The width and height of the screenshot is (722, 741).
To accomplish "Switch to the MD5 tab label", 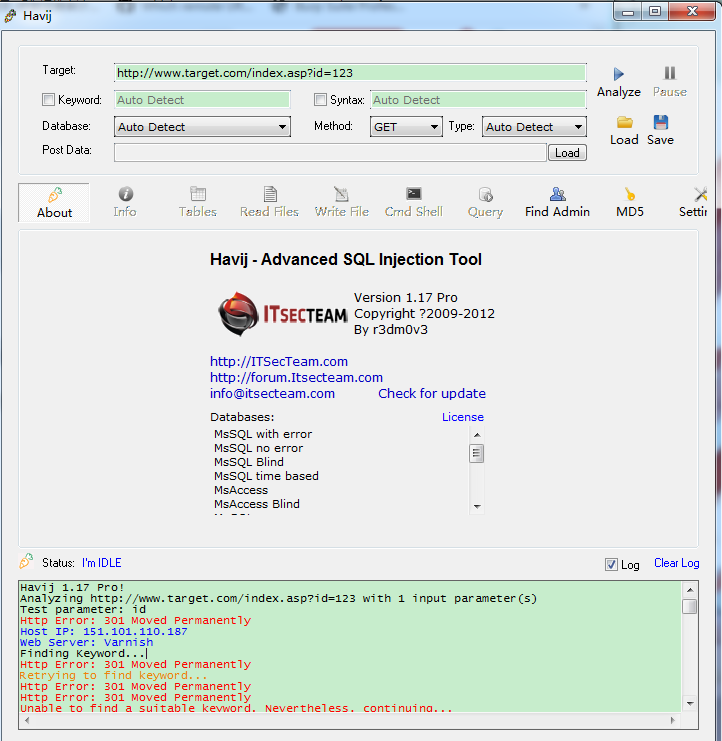I will pos(629,212).
